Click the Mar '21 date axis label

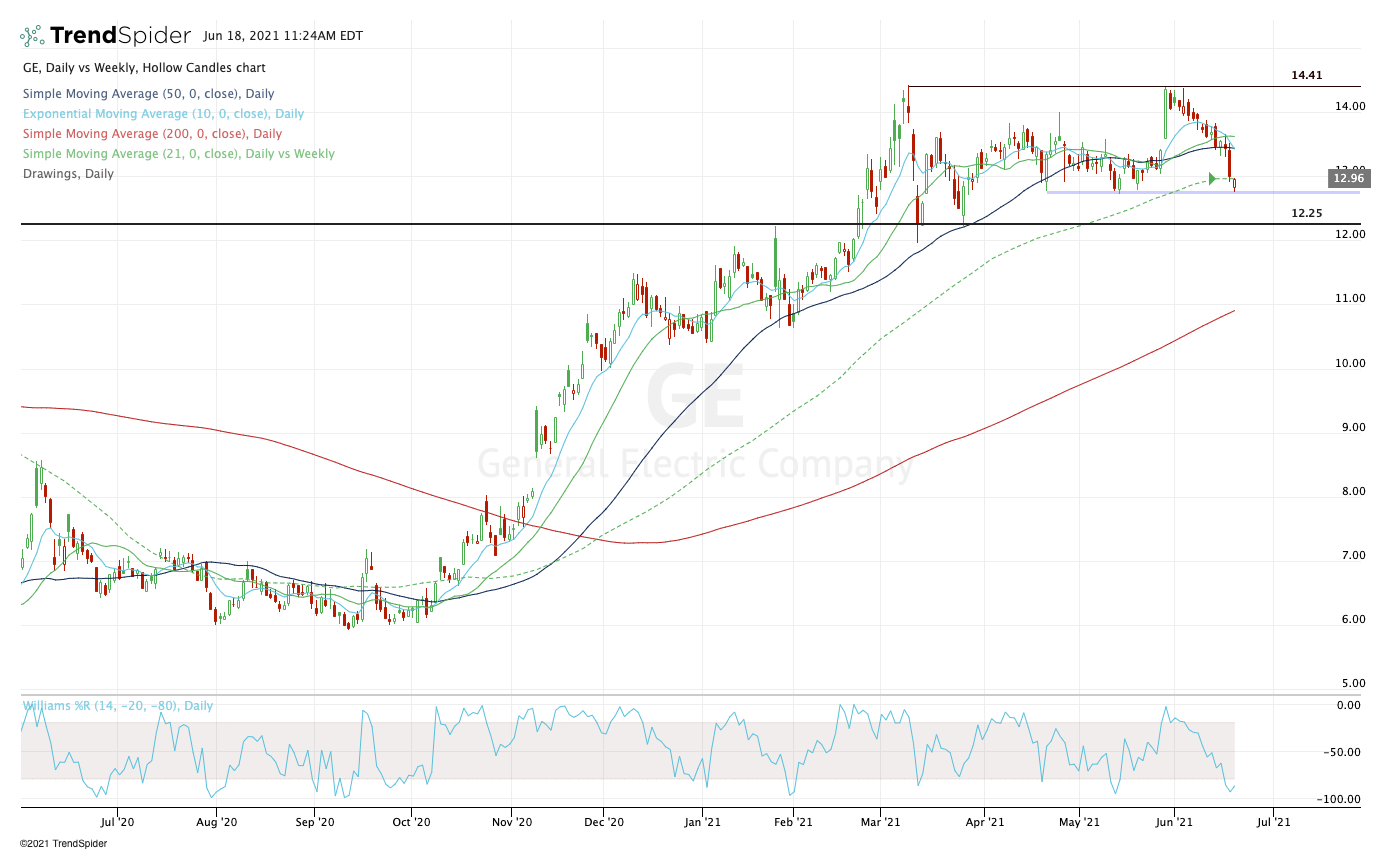(x=881, y=822)
